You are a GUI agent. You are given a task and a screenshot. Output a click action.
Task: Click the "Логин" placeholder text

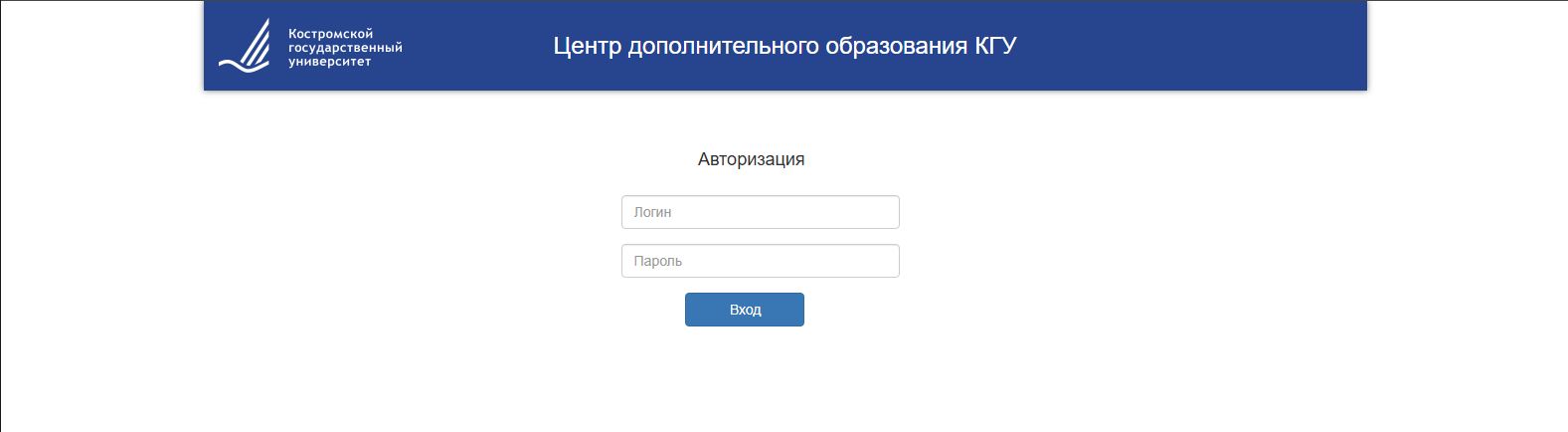[x=652, y=212]
